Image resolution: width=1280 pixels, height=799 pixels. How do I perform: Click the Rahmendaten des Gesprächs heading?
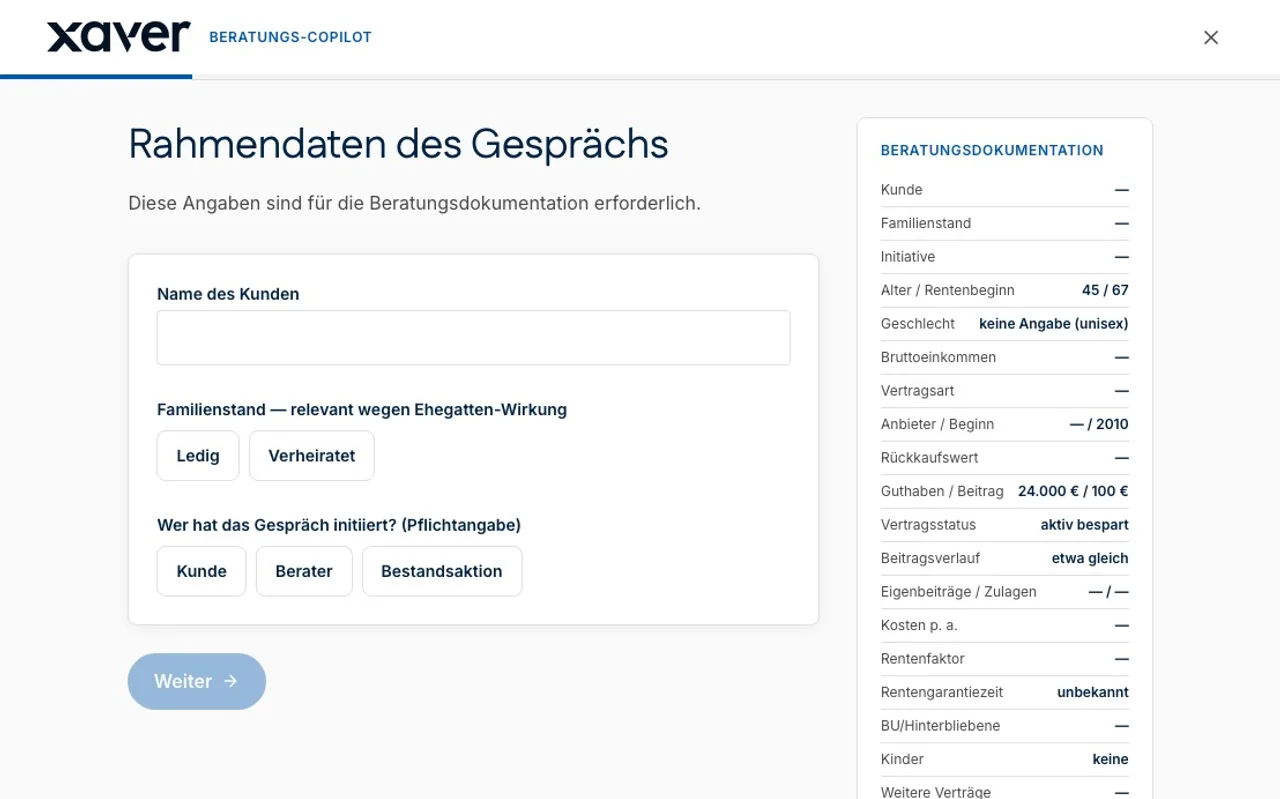coord(398,143)
